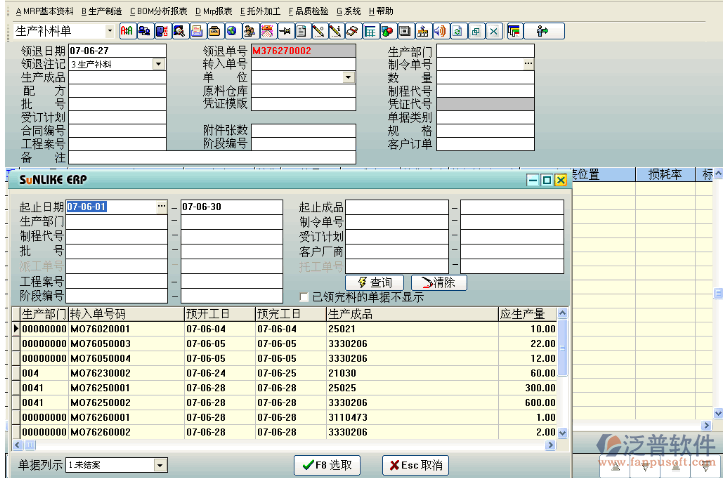This screenshot has width=726, height=478.
Task: Expand the 单位 dropdown arrow
Action: coord(348,77)
